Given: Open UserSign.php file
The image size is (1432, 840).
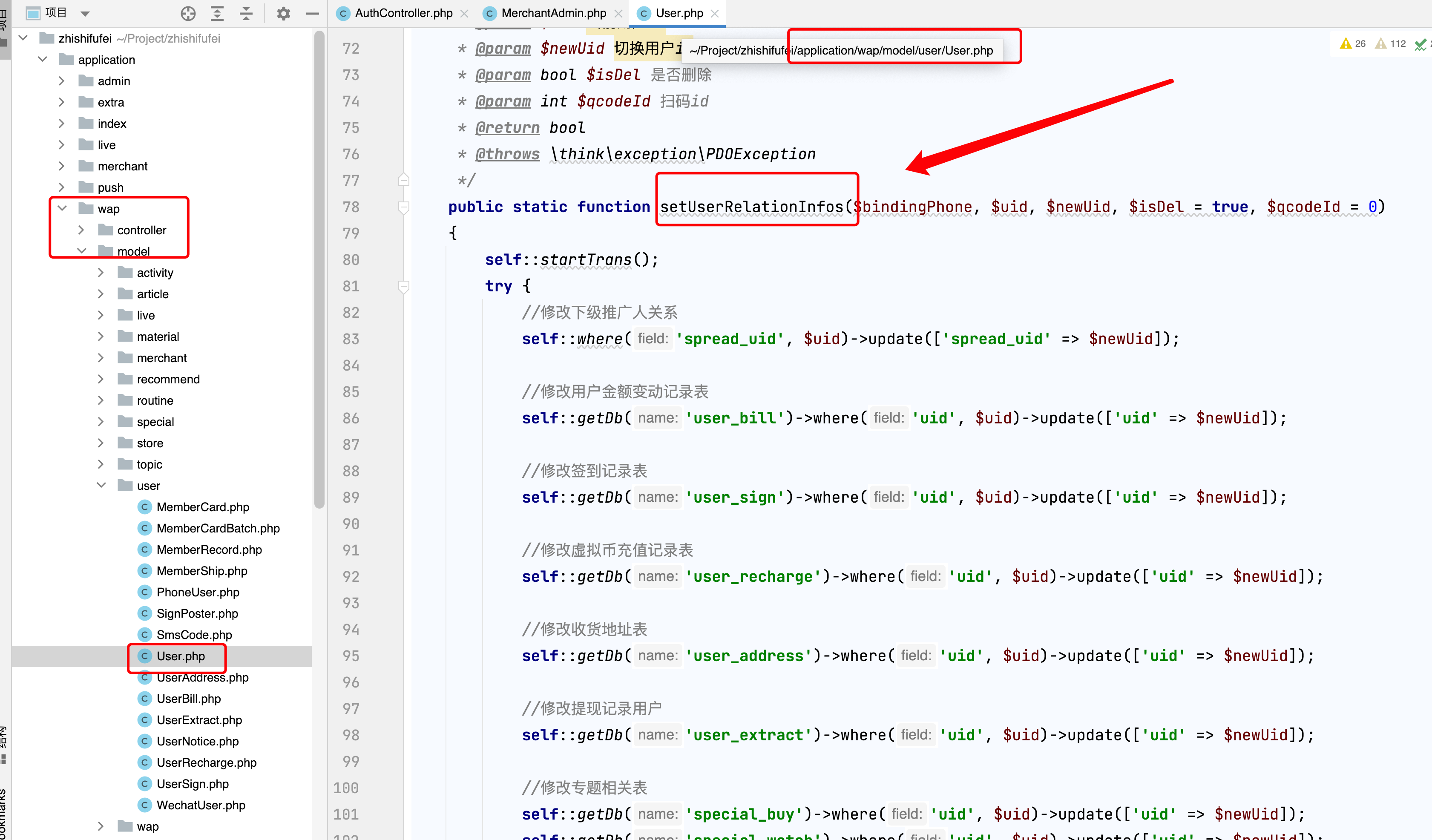Looking at the screenshot, I should [192, 784].
